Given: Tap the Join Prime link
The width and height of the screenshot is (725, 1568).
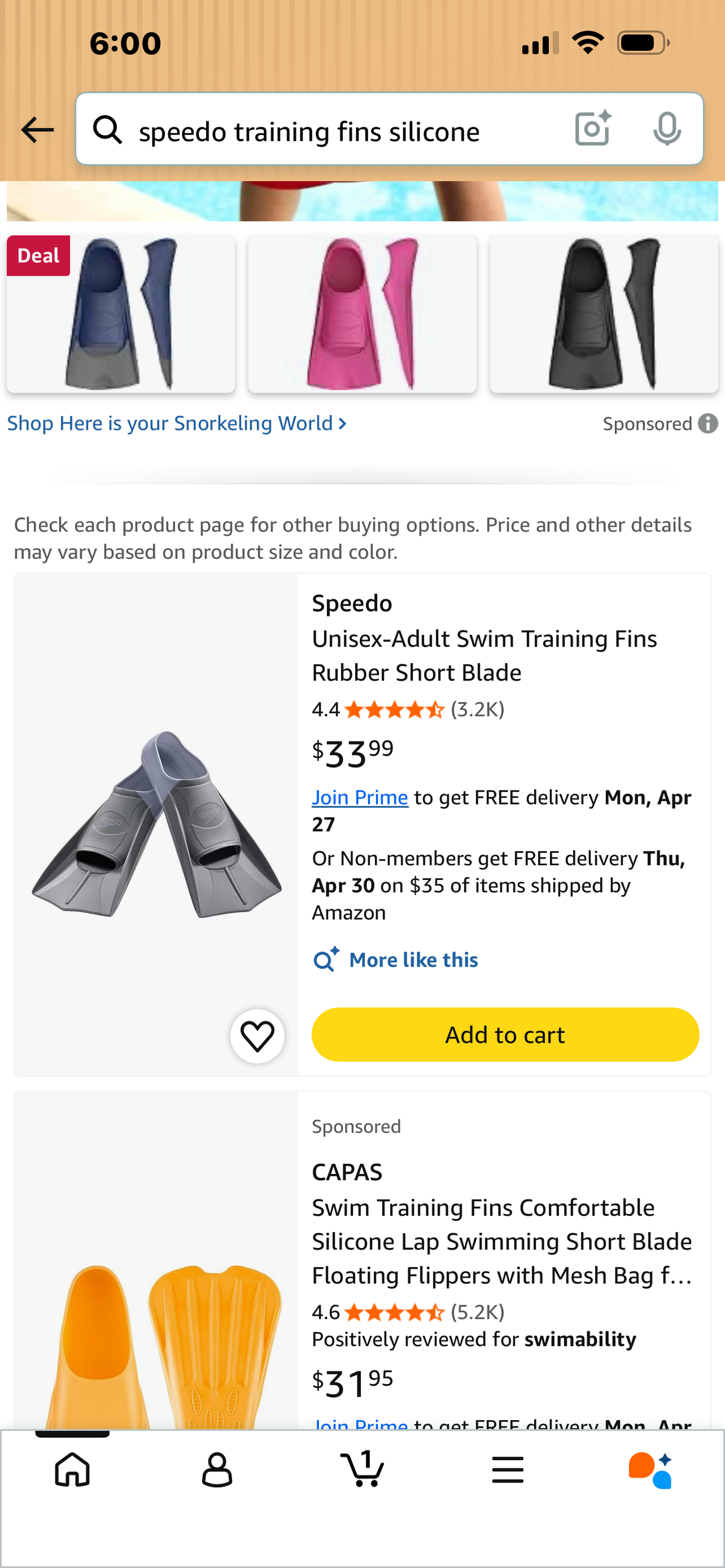Looking at the screenshot, I should point(360,797).
